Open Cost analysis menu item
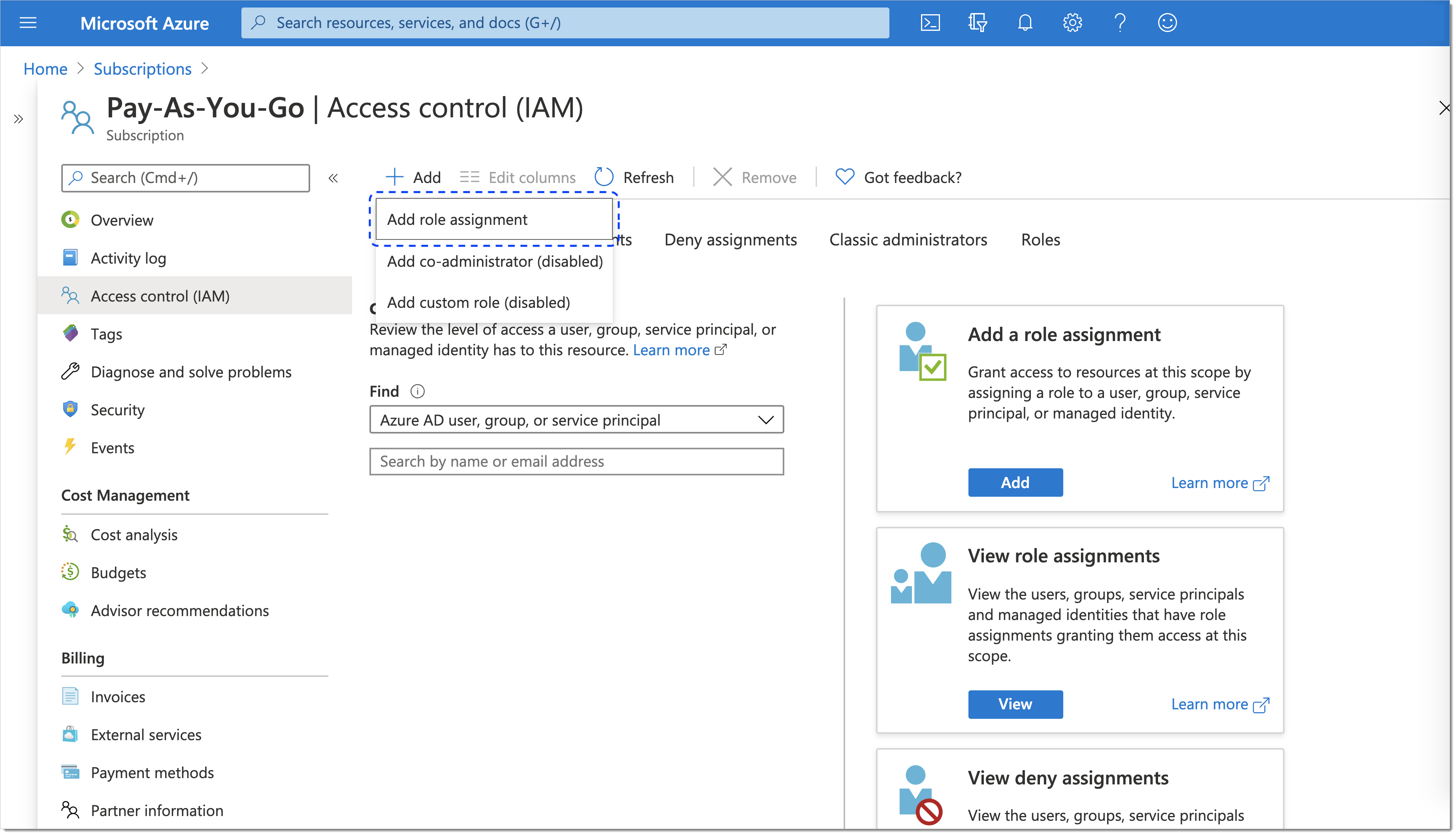This screenshot has height=835, width=1456. click(x=195, y=535)
